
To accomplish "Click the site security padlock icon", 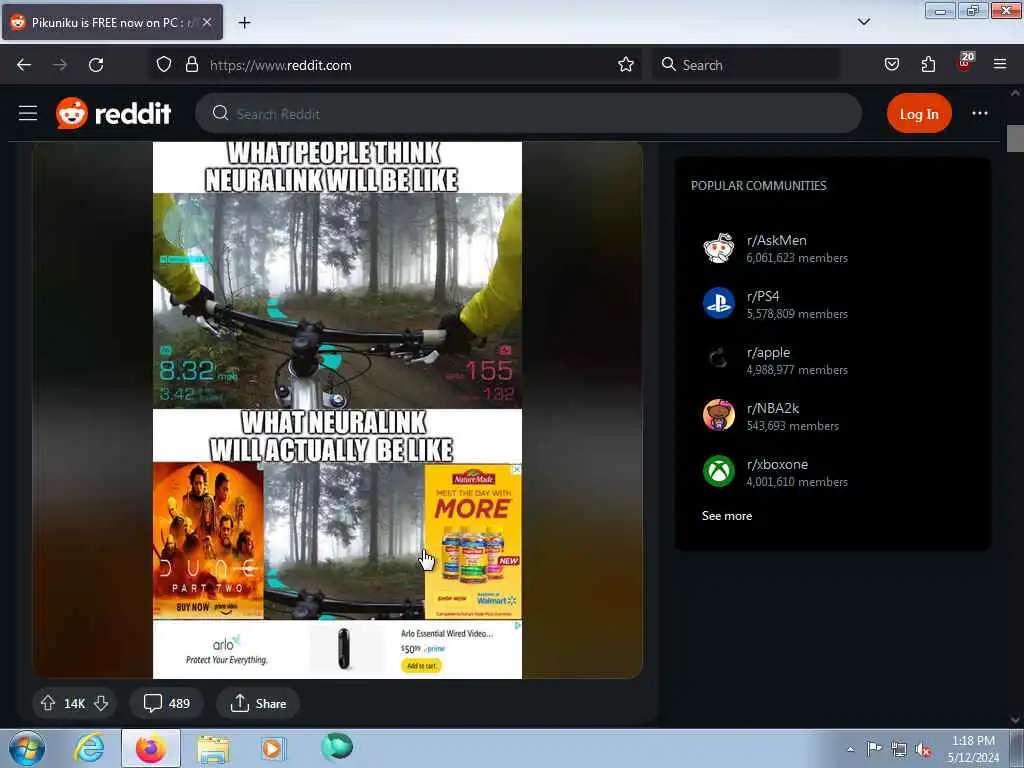I will 191,65.
